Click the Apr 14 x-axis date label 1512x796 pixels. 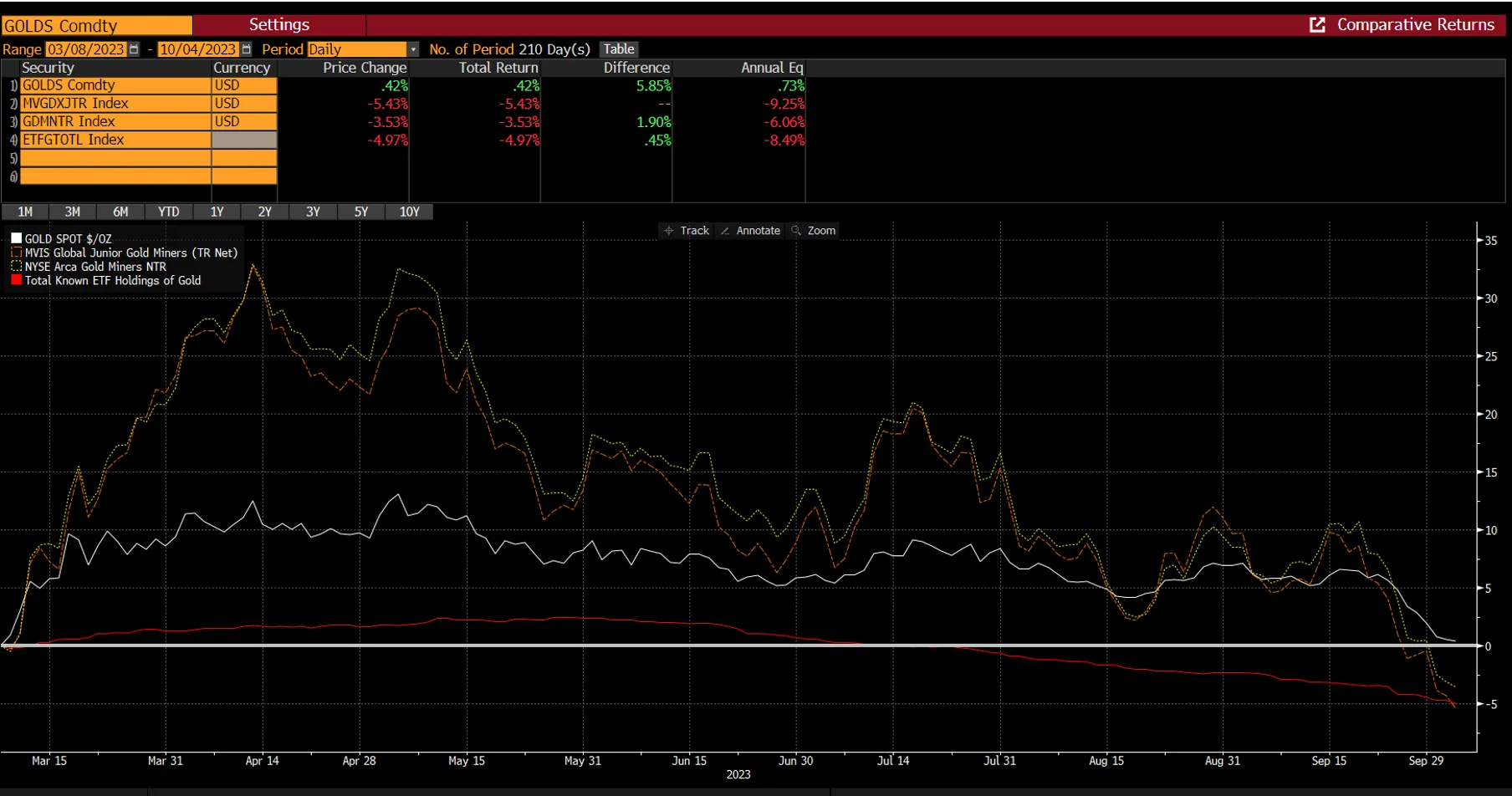click(x=263, y=761)
